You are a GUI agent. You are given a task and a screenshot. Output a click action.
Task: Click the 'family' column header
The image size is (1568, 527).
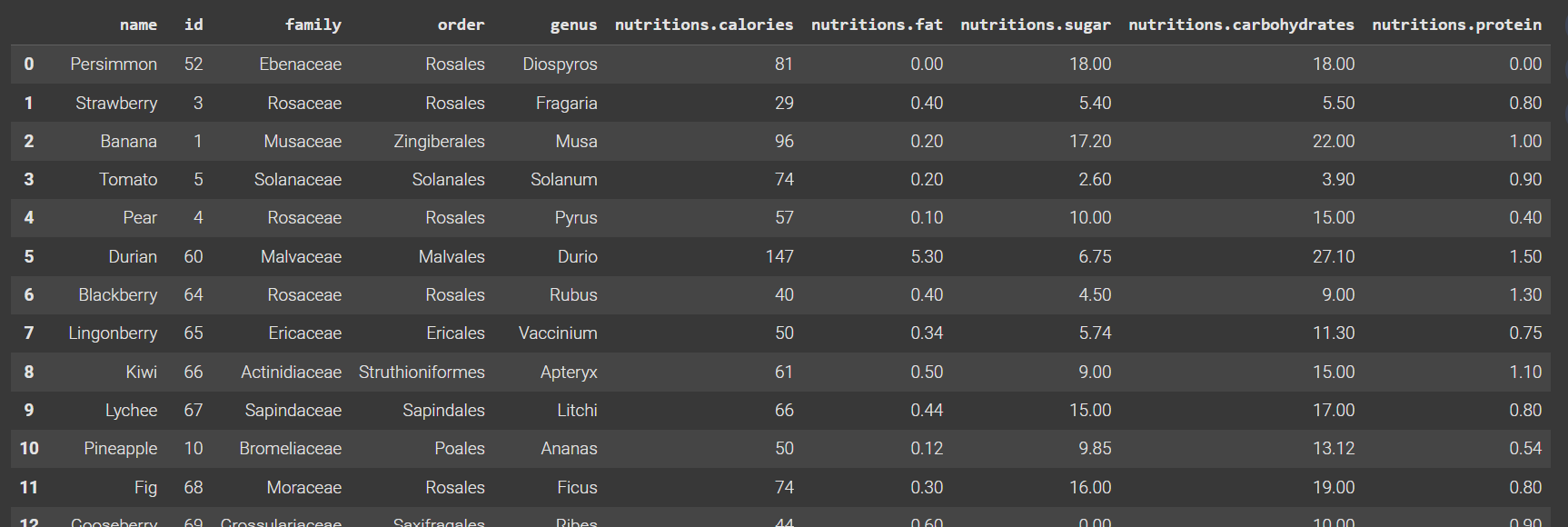(313, 25)
